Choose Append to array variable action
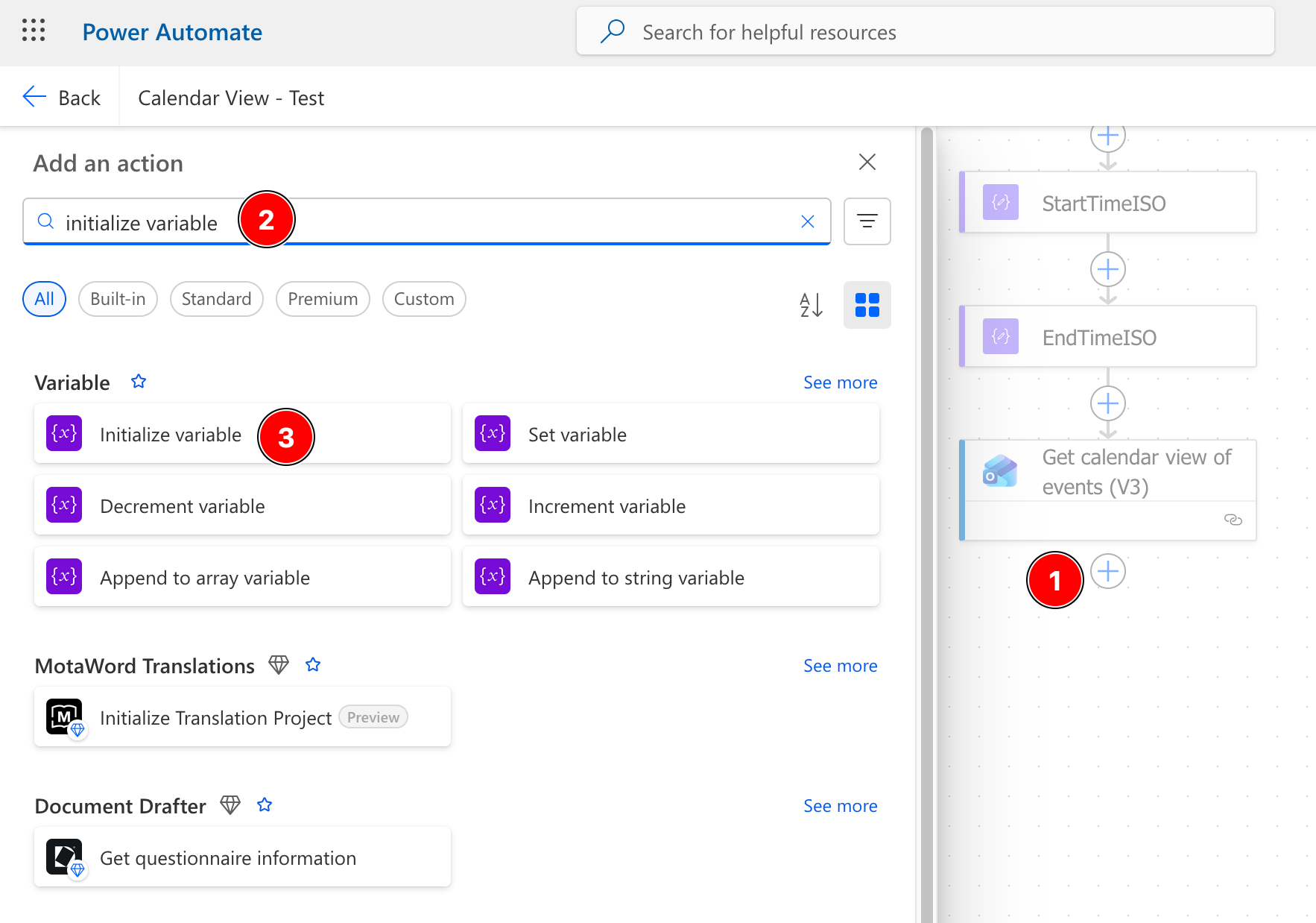The image size is (1316, 923). [x=242, y=577]
